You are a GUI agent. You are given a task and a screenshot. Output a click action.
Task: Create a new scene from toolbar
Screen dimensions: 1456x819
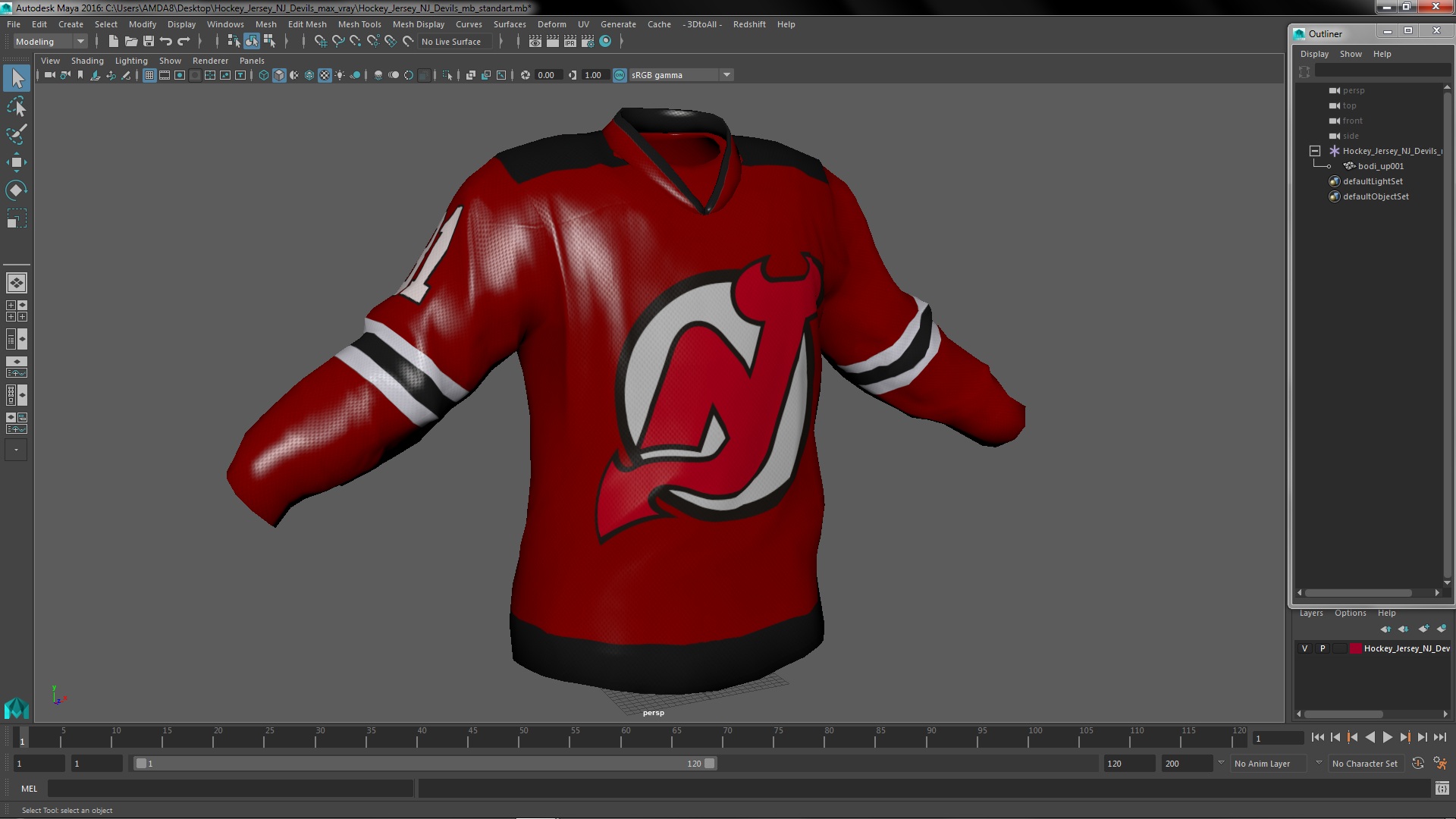[114, 42]
